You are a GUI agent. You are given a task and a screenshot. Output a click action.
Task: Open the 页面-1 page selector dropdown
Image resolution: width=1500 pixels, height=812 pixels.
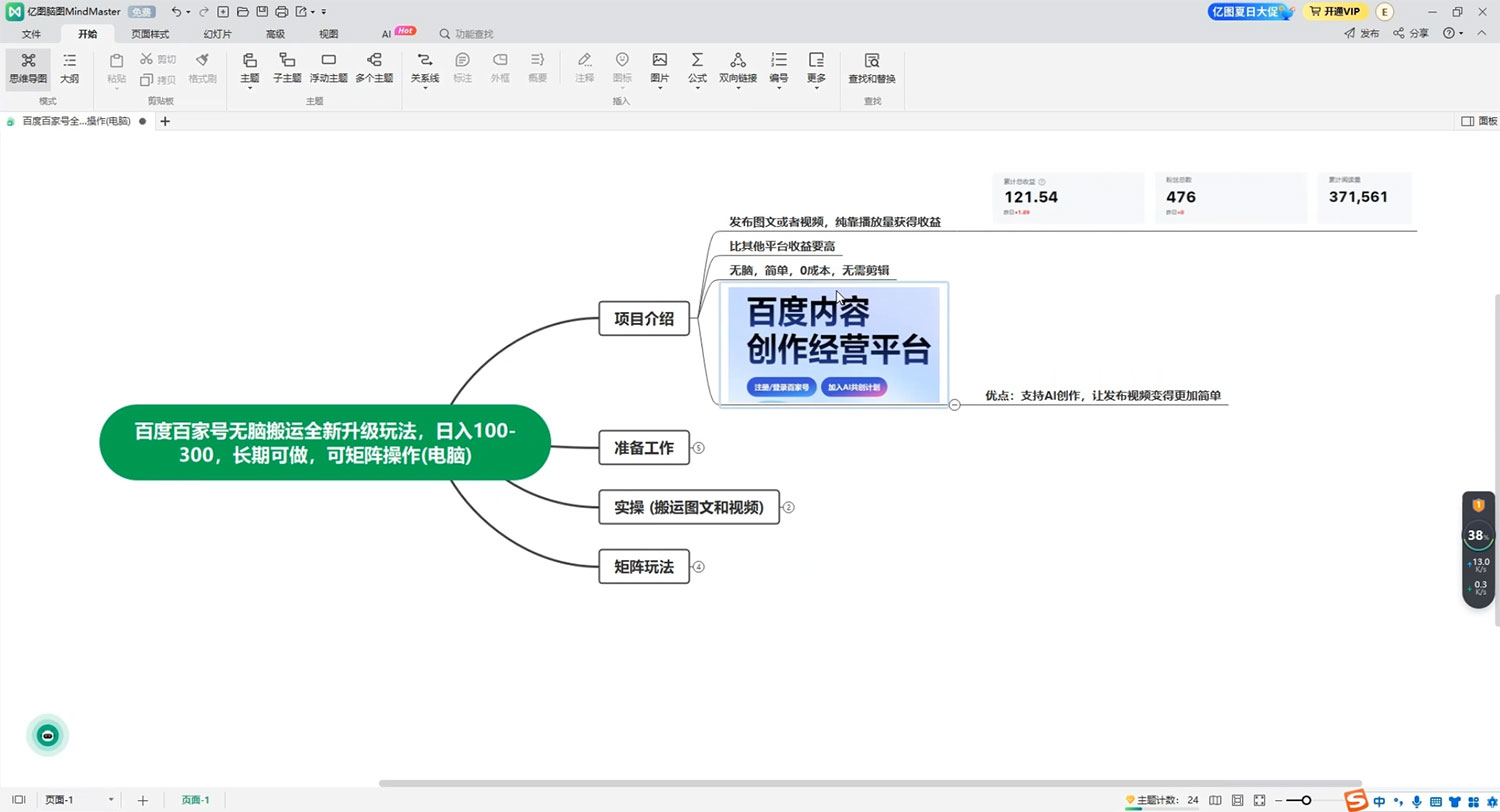110,799
